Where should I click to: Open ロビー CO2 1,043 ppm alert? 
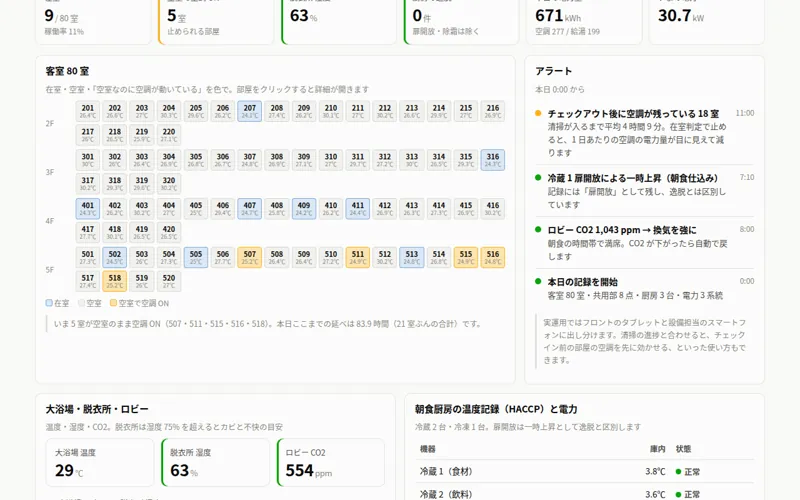(644, 243)
